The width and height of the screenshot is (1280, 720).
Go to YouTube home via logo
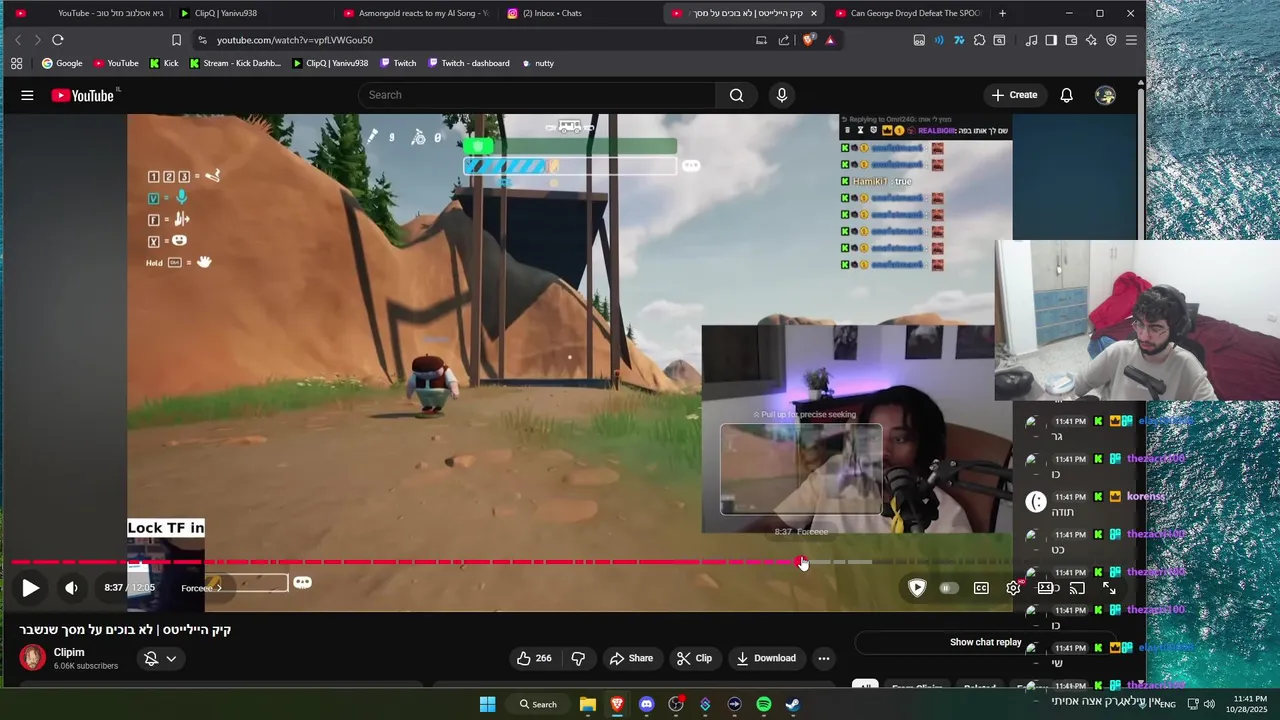tap(83, 95)
